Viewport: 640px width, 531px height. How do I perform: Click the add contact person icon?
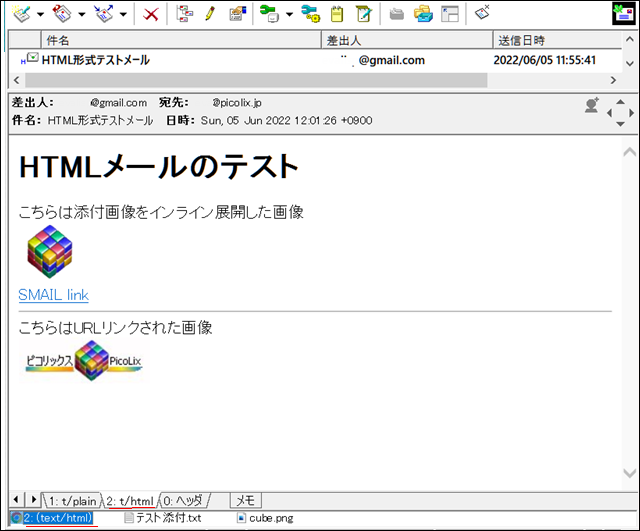(x=591, y=105)
